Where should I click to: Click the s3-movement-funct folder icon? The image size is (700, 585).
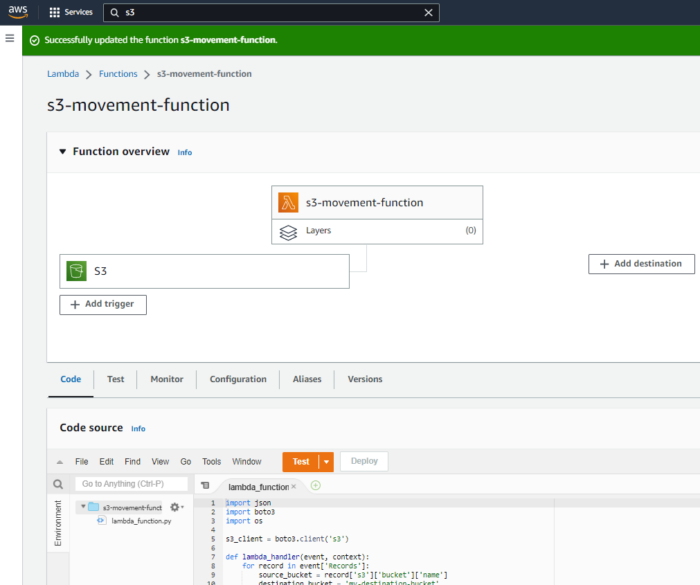click(x=93, y=507)
